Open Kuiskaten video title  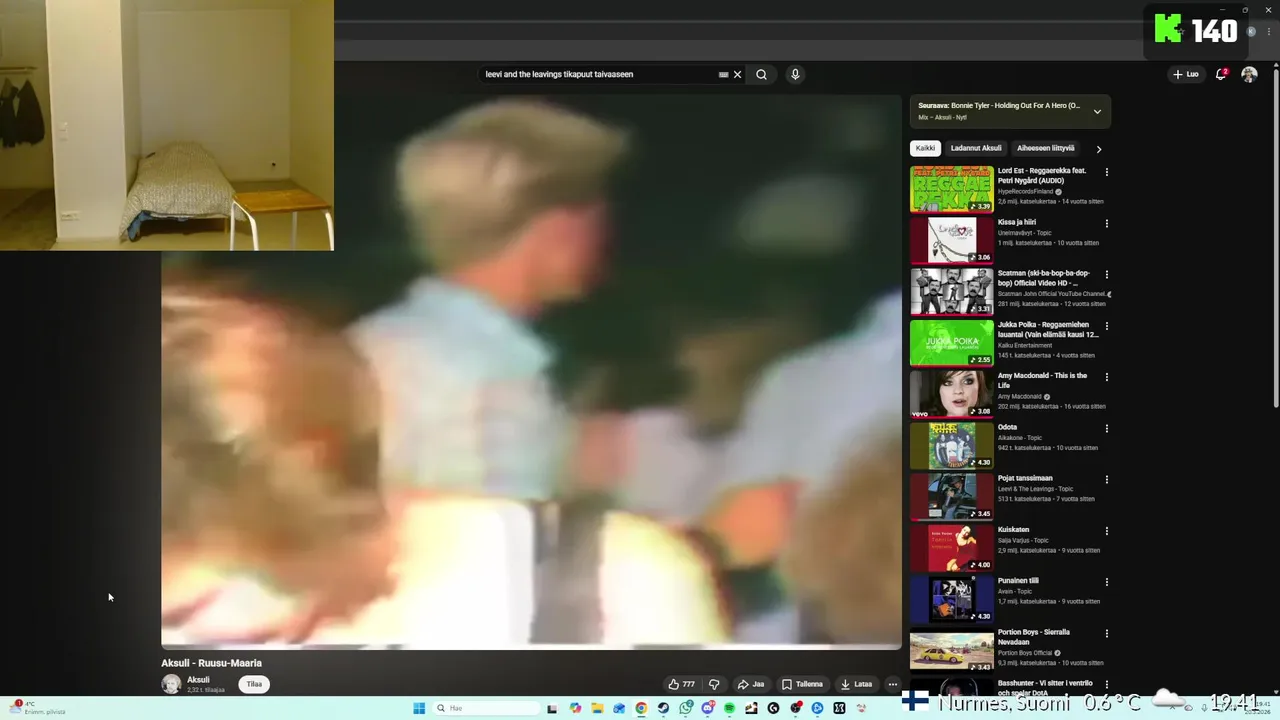[x=1013, y=530]
